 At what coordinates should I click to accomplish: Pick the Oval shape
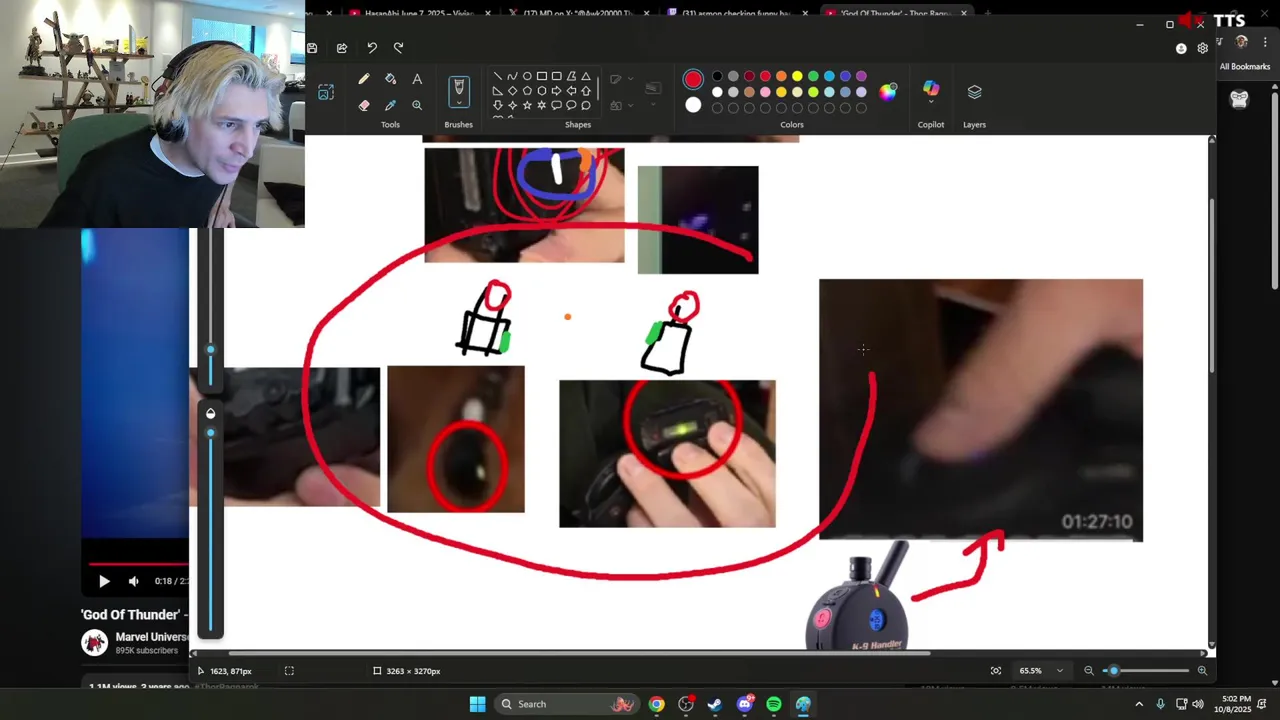point(527,76)
